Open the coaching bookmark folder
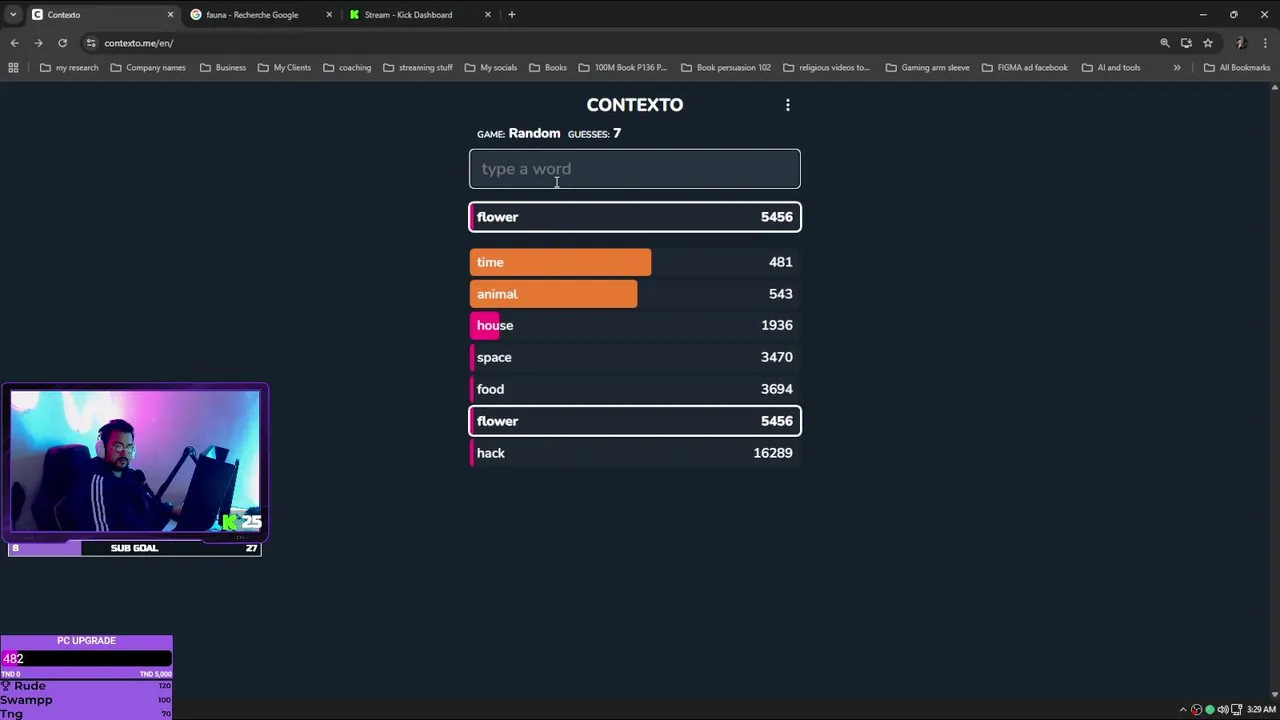The image size is (1280, 720). click(x=347, y=68)
